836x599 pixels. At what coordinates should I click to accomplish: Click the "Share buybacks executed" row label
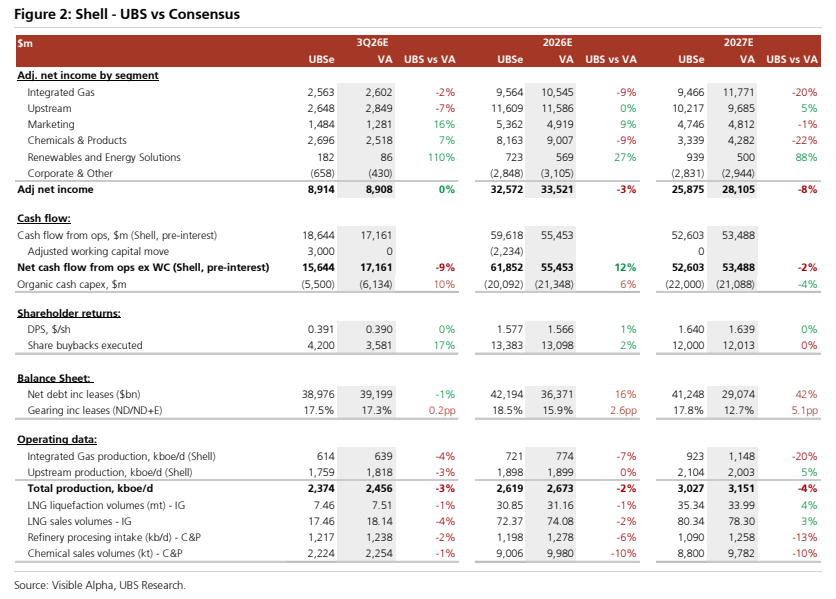[x=85, y=345]
